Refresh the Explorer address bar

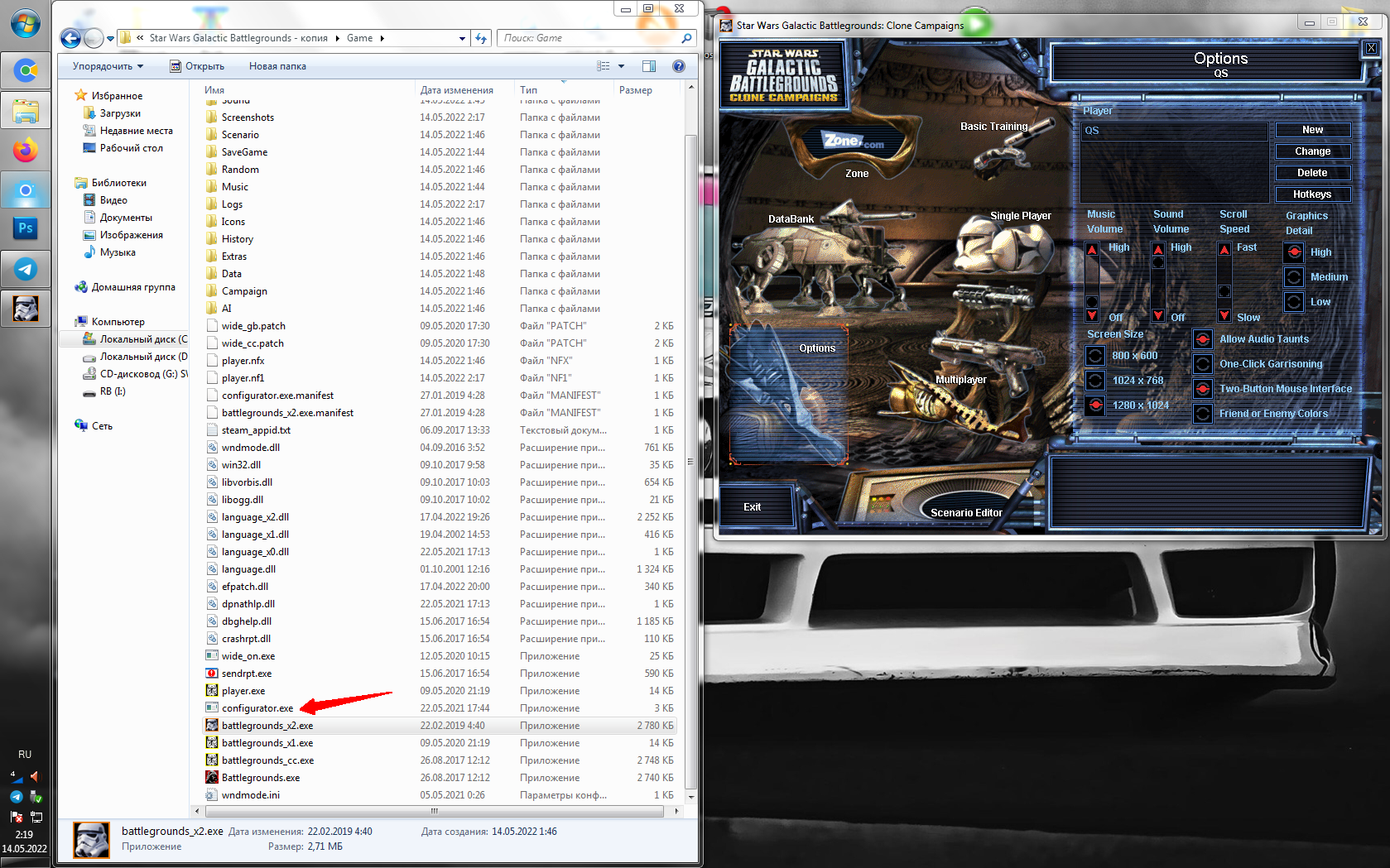[482, 38]
